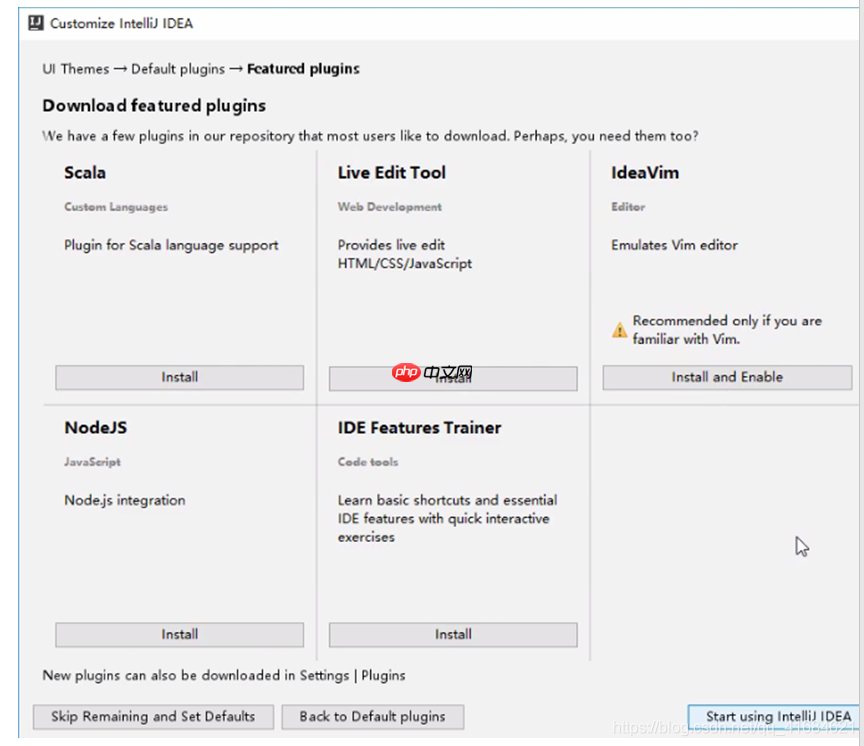
Task: Click the 'Download featured plugins' heading
Action: (x=154, y=105)
